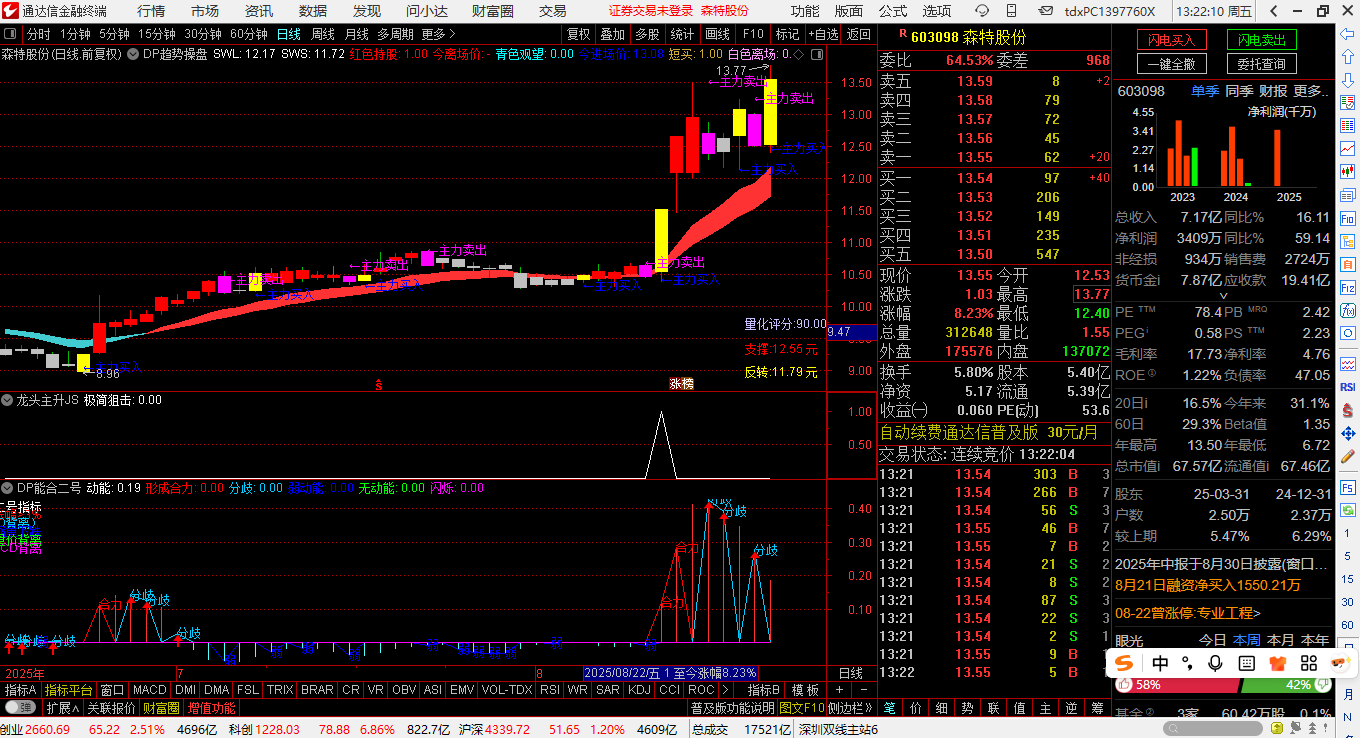The image size is (1360, 738).
Task: Select the MACD indicator tab
Action: tap(150, 690)
